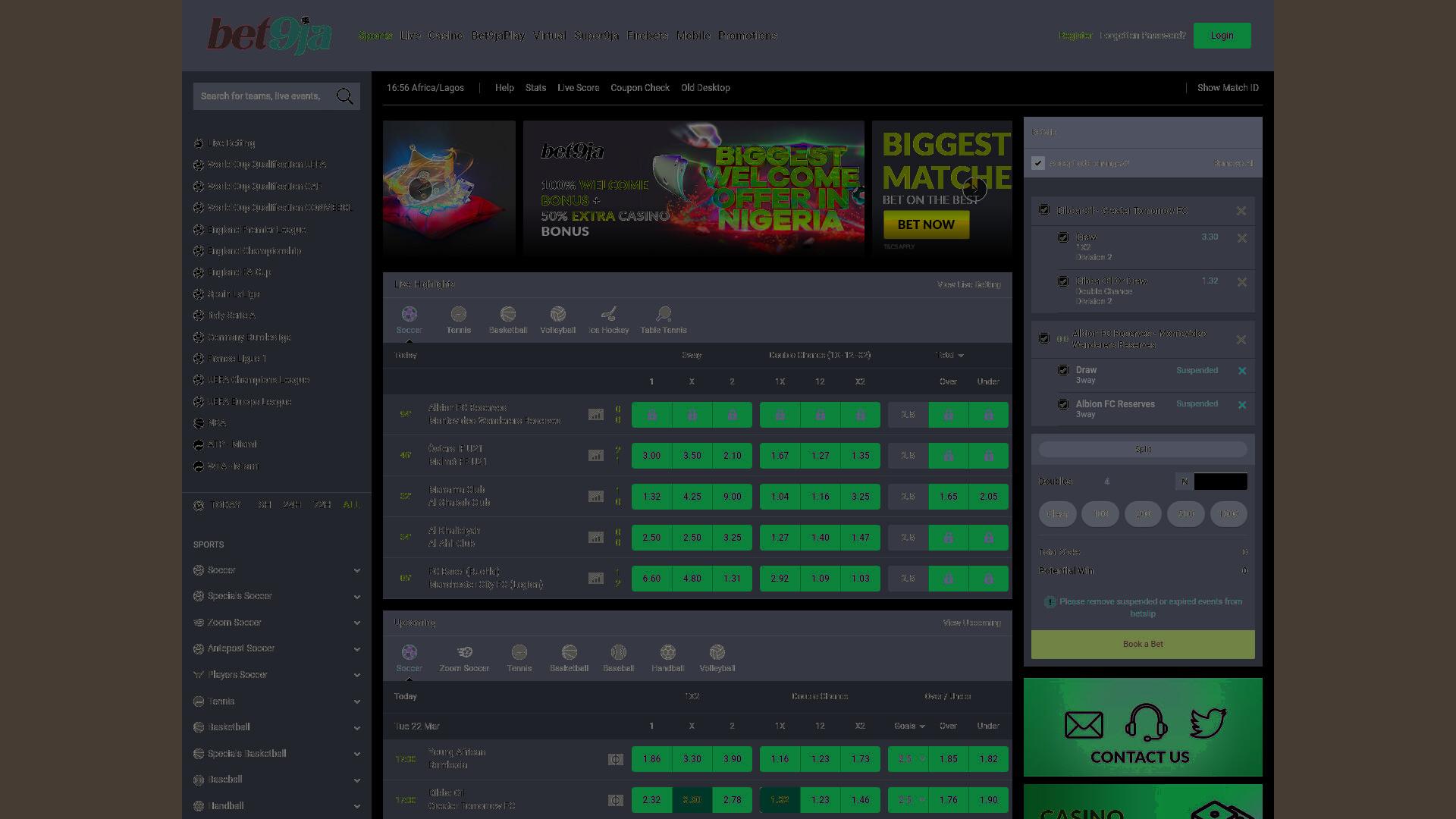1456x819 pixels.
Task: Open stats icon for Albion FC Reserves match
Action: pyautogui.click(x=596, y=415)
